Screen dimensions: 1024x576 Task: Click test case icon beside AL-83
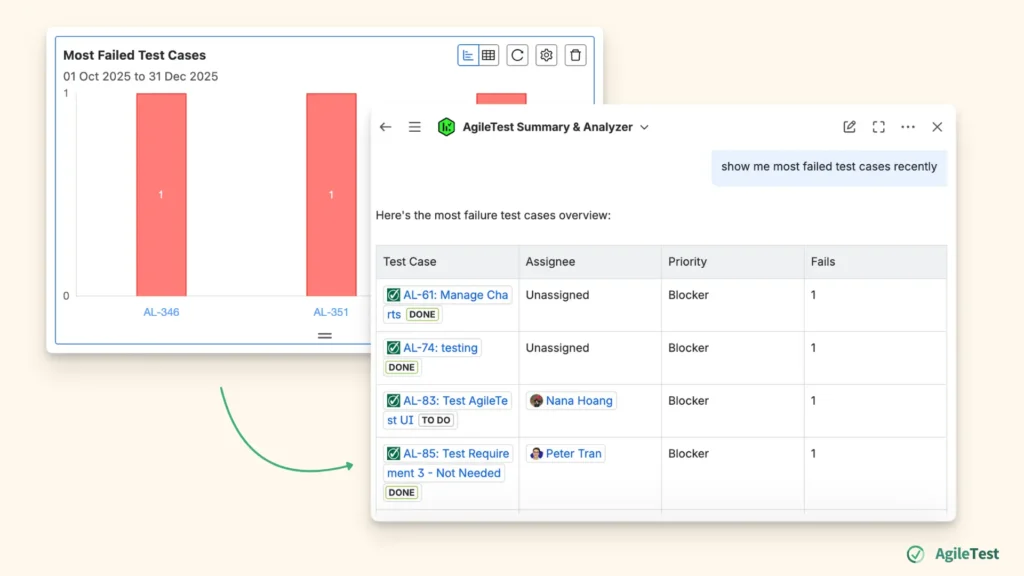[393, 401]
